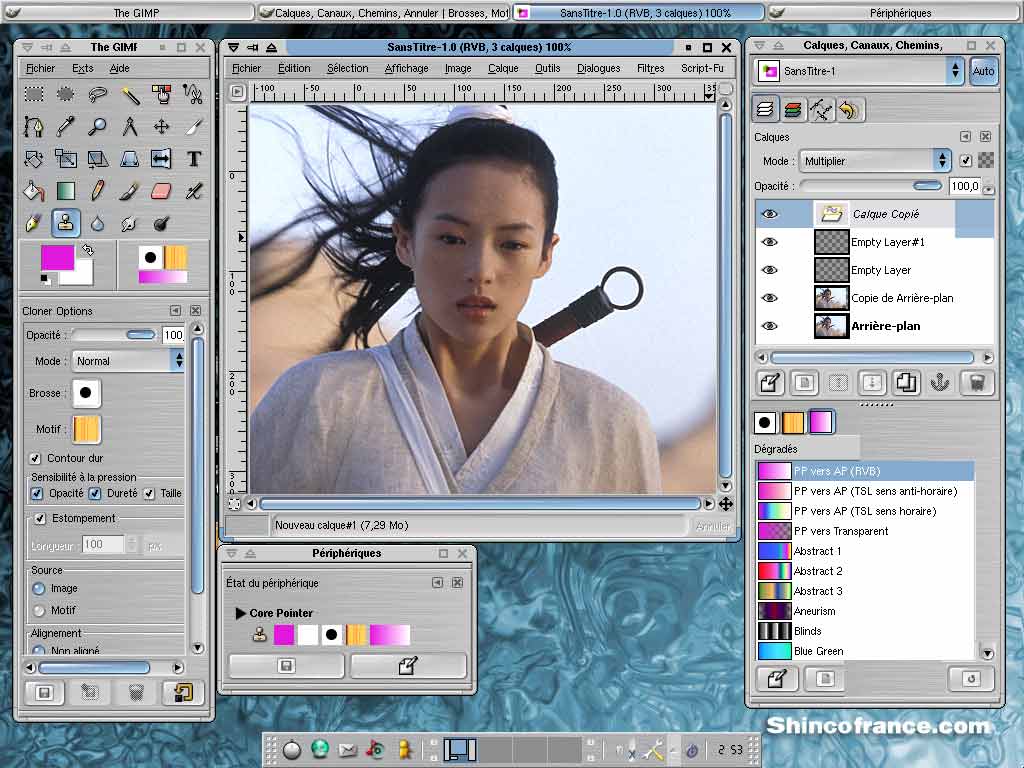Viewport: 1024px width, 768px height.
Task: Choose the Flip tool
Action: (161, 159)
